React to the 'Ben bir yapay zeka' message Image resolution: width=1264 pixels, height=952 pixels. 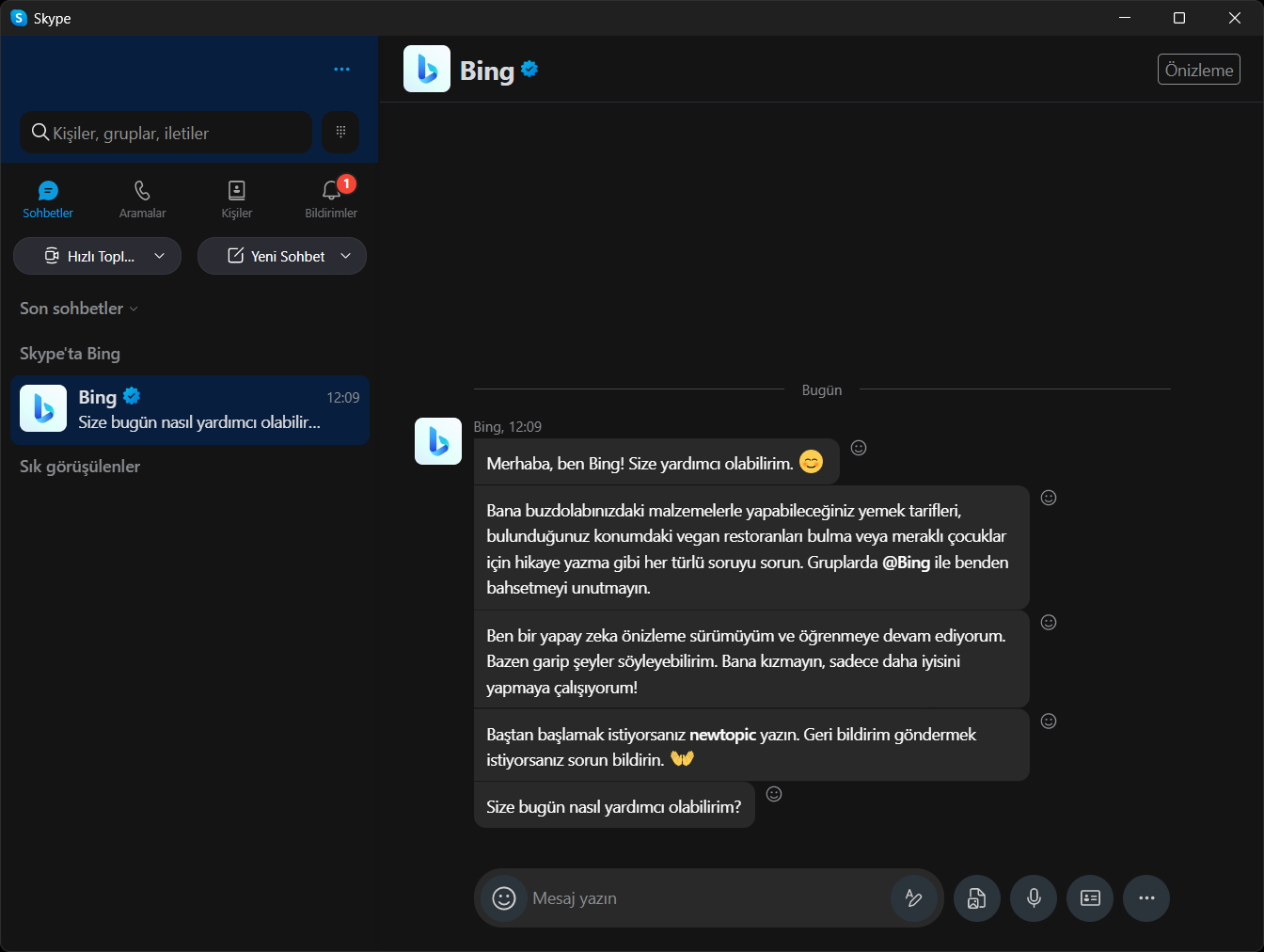pyautogui.click(x=1049, y=622)
